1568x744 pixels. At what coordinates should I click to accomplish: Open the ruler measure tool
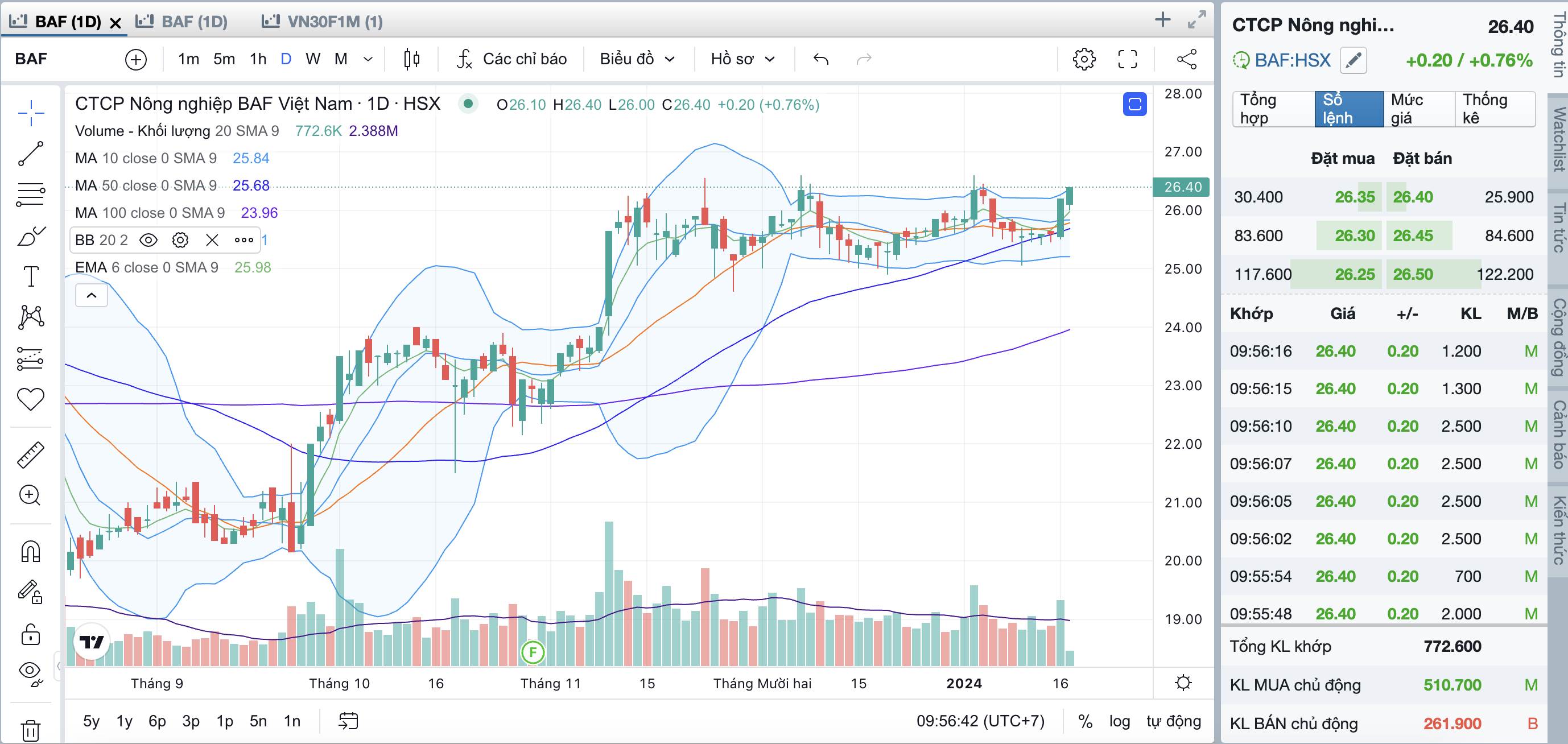tap(30, 455)
